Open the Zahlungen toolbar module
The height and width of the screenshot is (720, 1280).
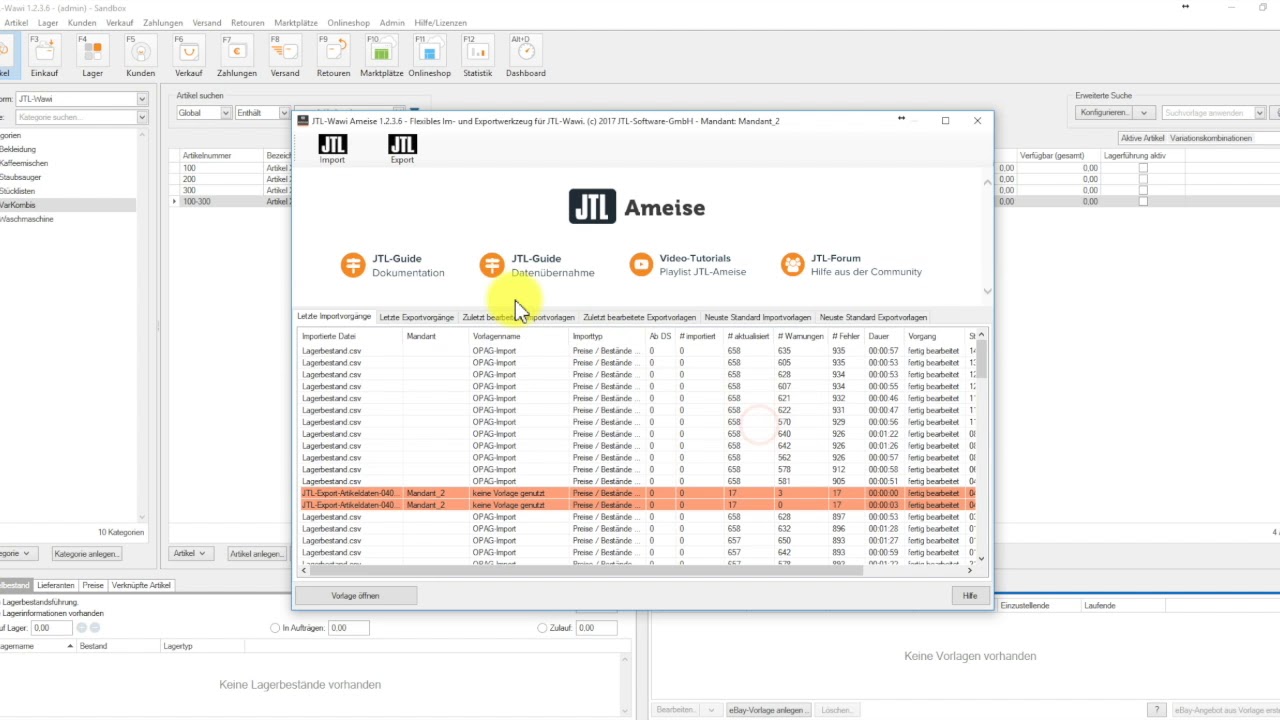[x=236, y=56]
